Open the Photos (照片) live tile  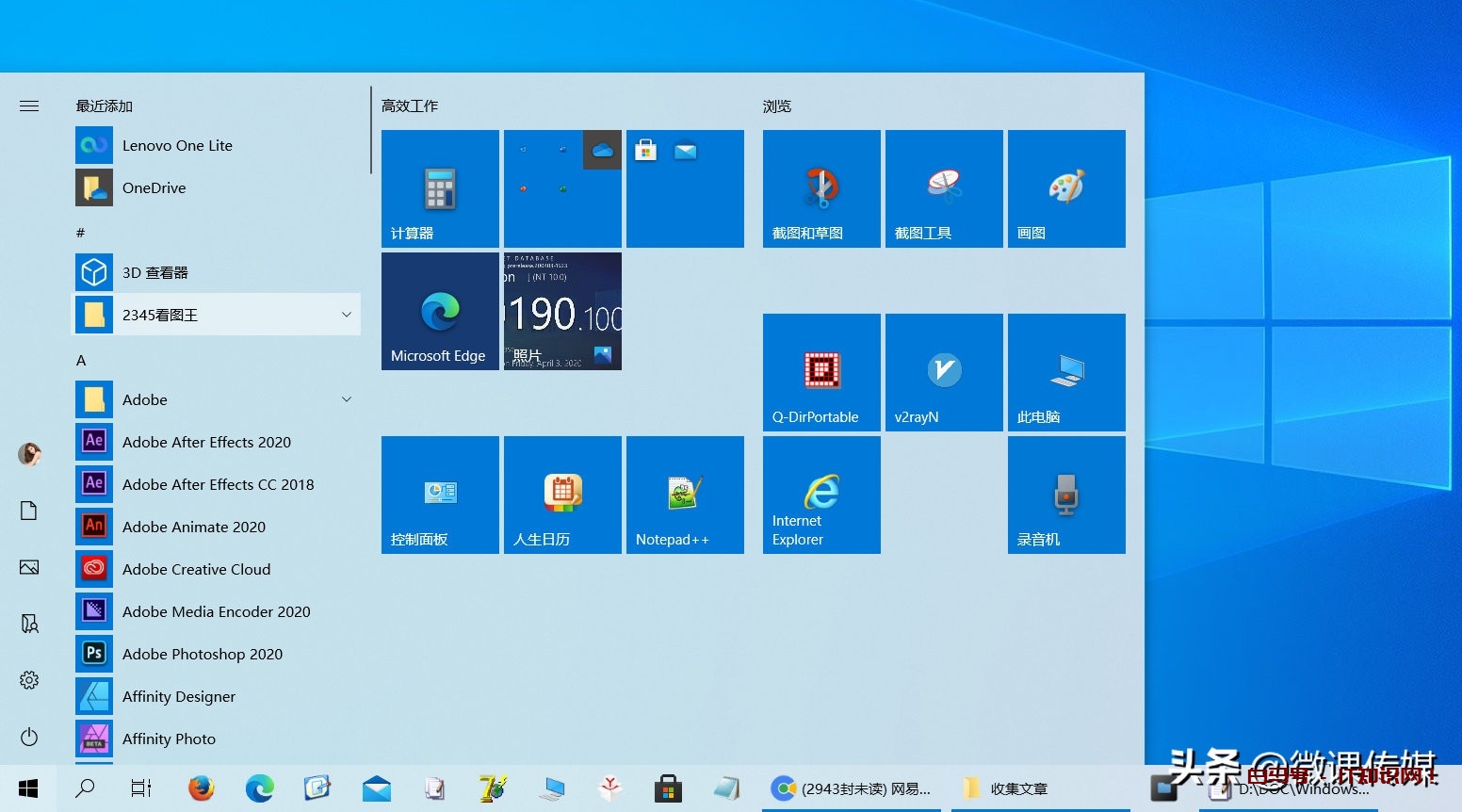pyautogui.click(x=562, y=311)
